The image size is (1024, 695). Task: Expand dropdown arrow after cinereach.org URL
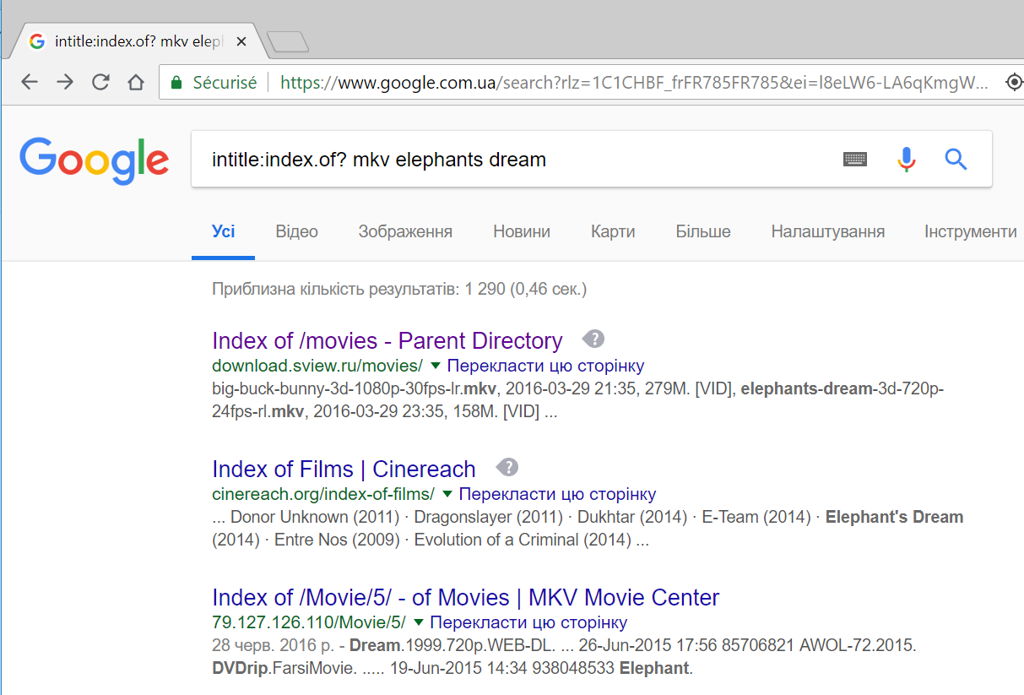[447, 494]
